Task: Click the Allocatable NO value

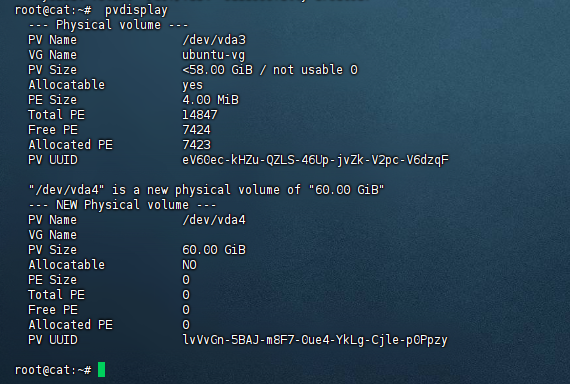Action: [x=189, y=265]
